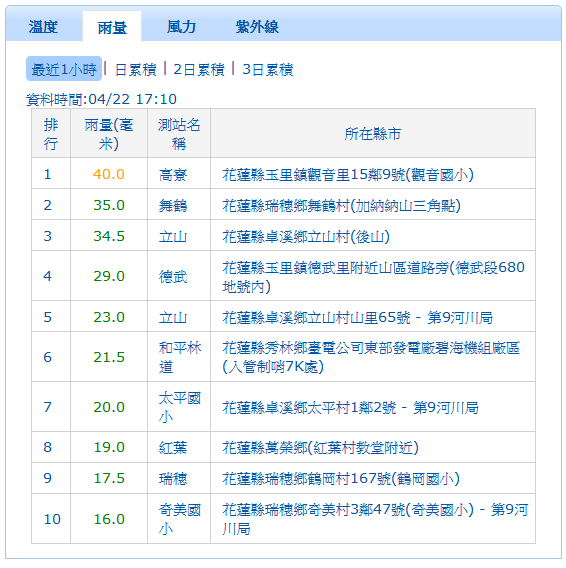Click address 花蓮縣瑞穗鄉鶴岡村167號(鶴岡國小)
566x568 pixels.
pyautogui.click(x=341, y=479)
